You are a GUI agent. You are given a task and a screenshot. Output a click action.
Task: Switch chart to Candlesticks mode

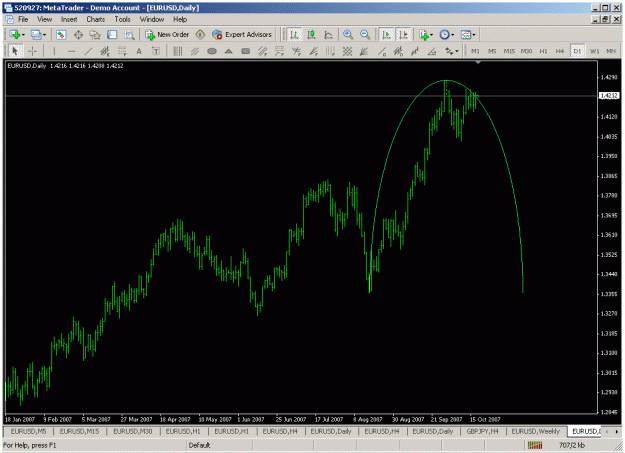[311, 35]
